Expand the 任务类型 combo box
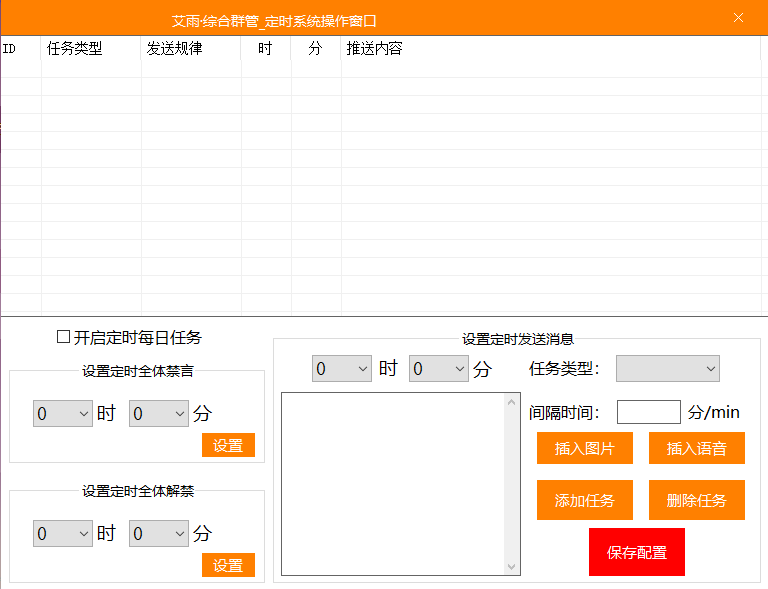 click(x=667, y=369)
